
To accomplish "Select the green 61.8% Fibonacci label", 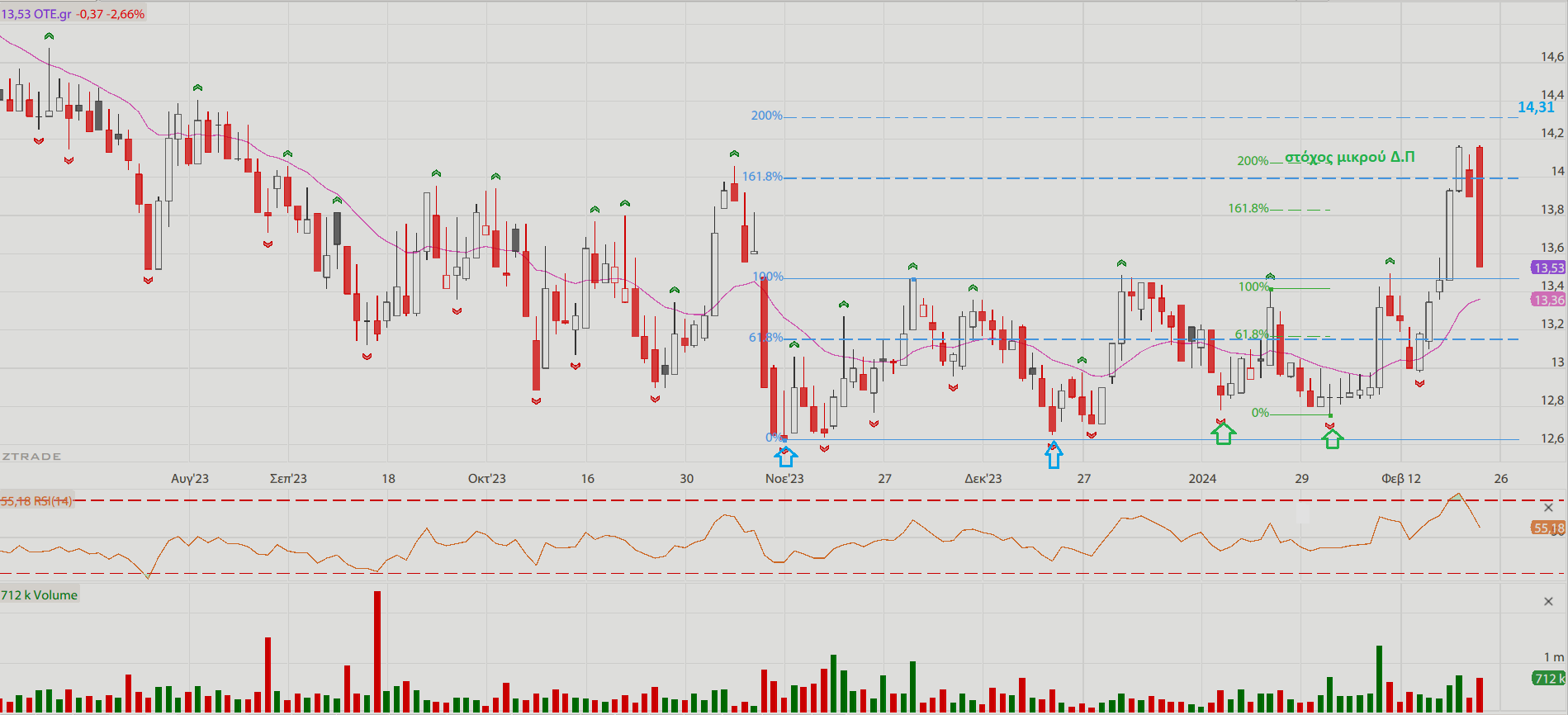I will pos(1252,334).
